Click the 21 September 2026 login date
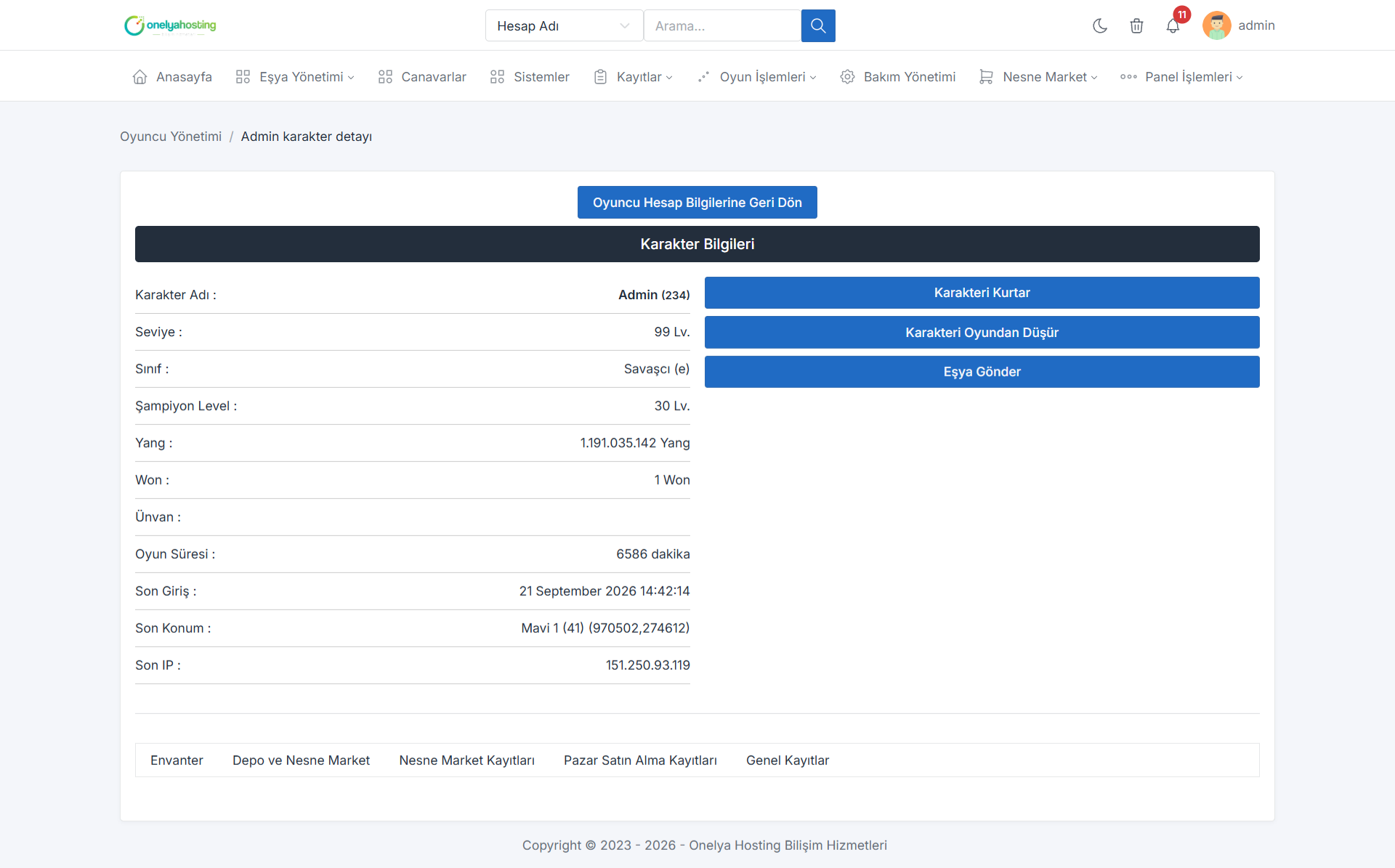Screen dimensions: 1395x868 (x=604, y=591)
